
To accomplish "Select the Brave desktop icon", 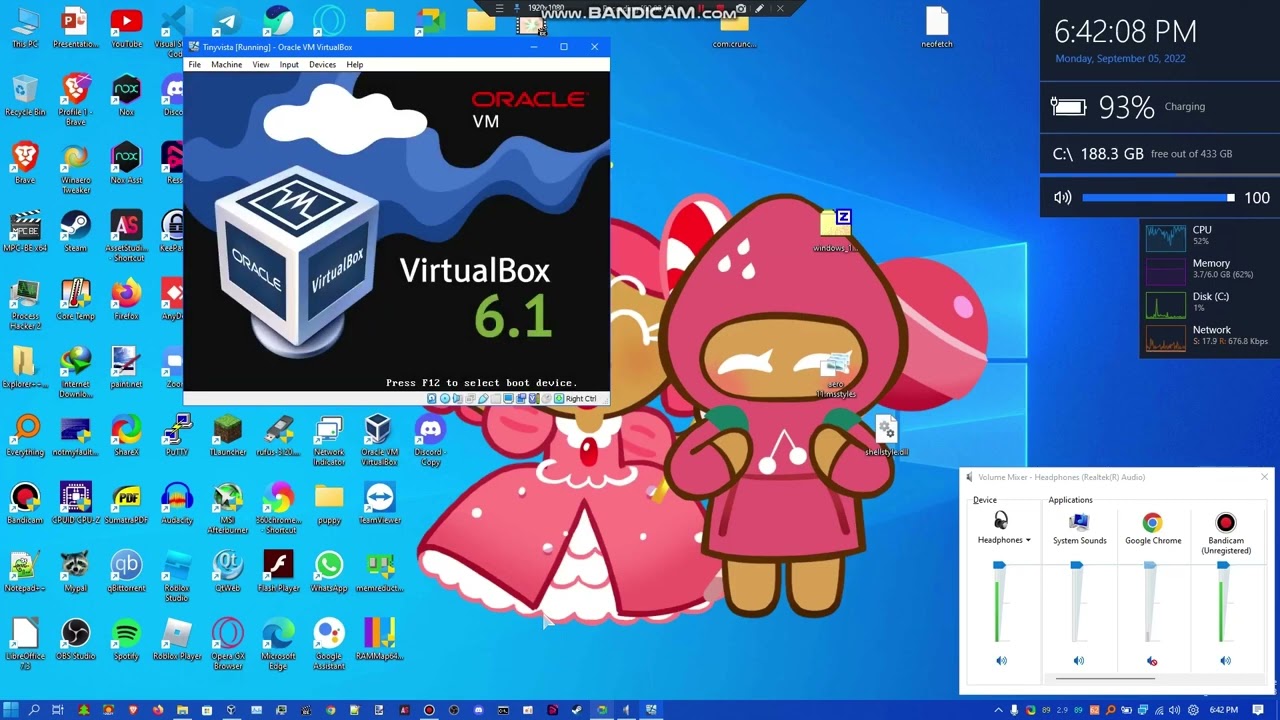I will pyautogui.click(x=25, y=162).
